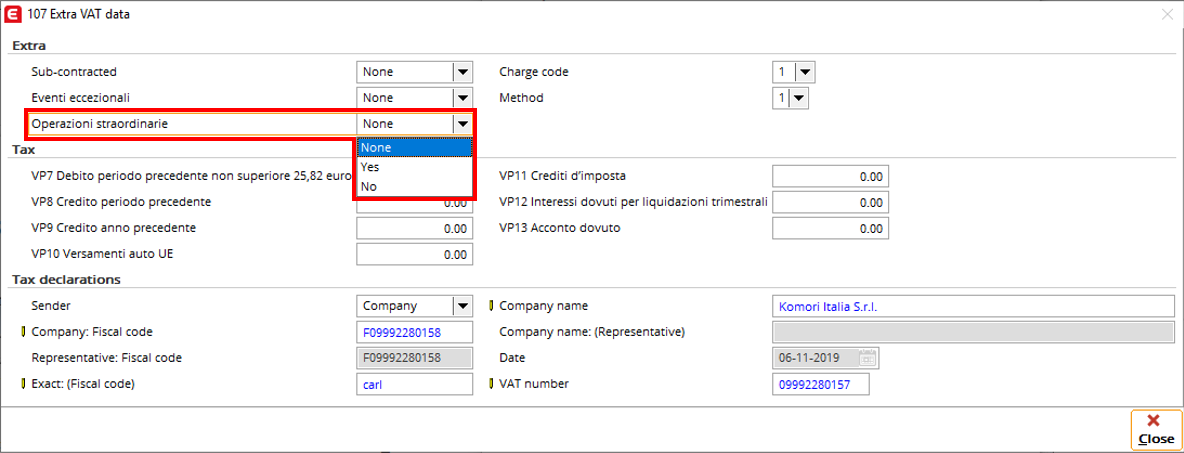Collapse the Operazioni straordinarie dropdown arrow
The image size is (1184, 453).
(x=461, y=124)
